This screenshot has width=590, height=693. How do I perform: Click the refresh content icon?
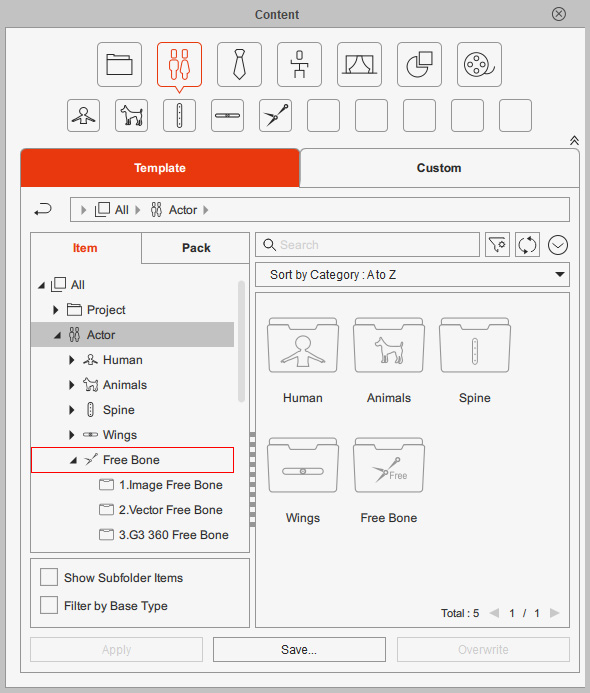[527, 245]
